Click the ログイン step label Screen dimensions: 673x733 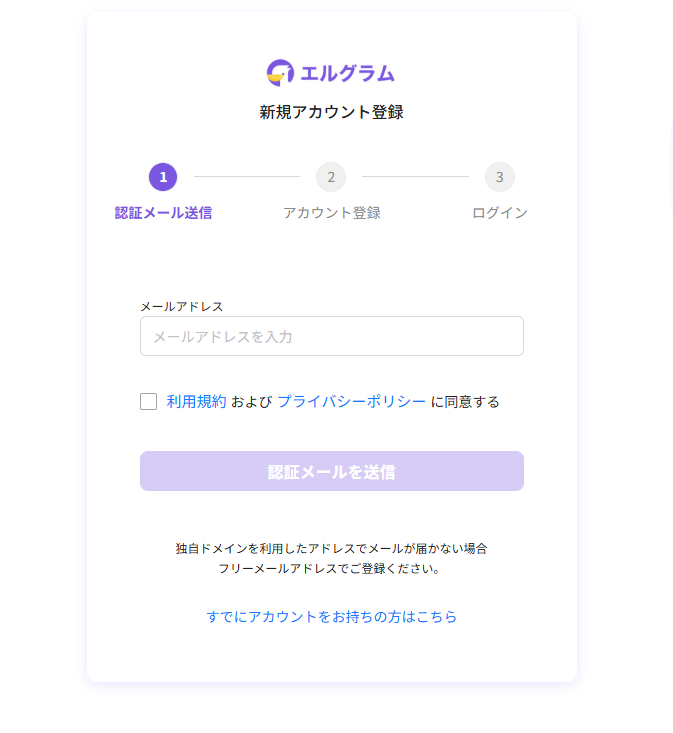coord(500,213)
